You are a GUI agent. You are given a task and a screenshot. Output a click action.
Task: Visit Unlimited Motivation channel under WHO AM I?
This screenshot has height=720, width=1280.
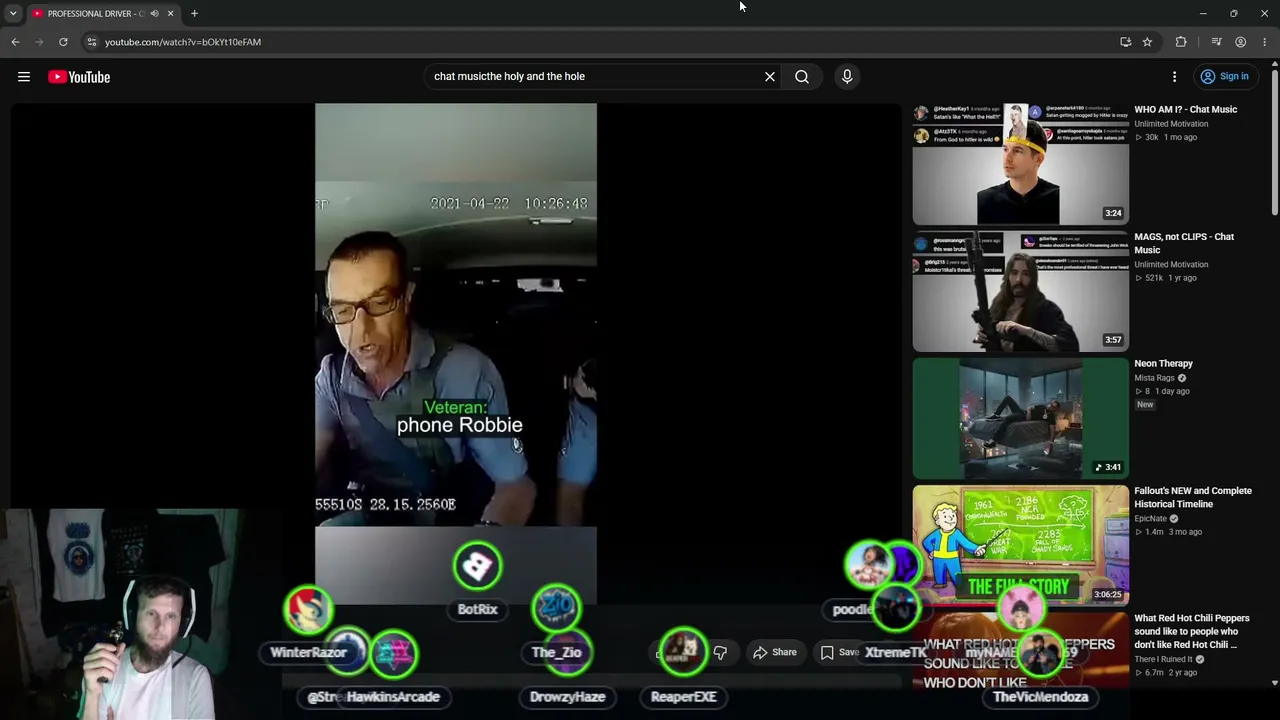click(1171, 124)
